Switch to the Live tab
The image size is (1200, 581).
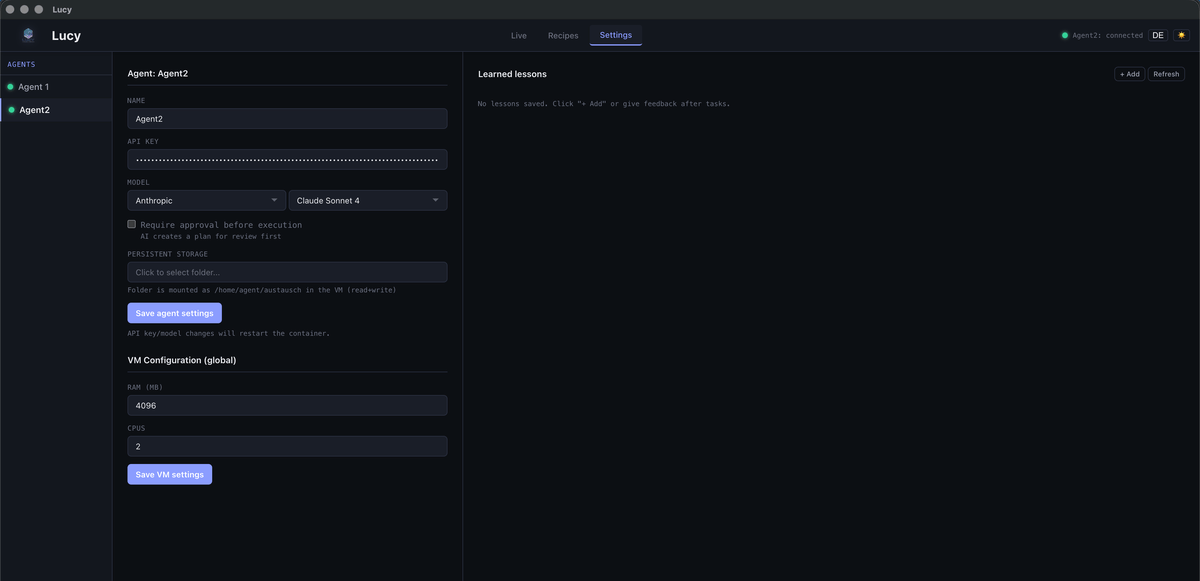coord(518,34)
